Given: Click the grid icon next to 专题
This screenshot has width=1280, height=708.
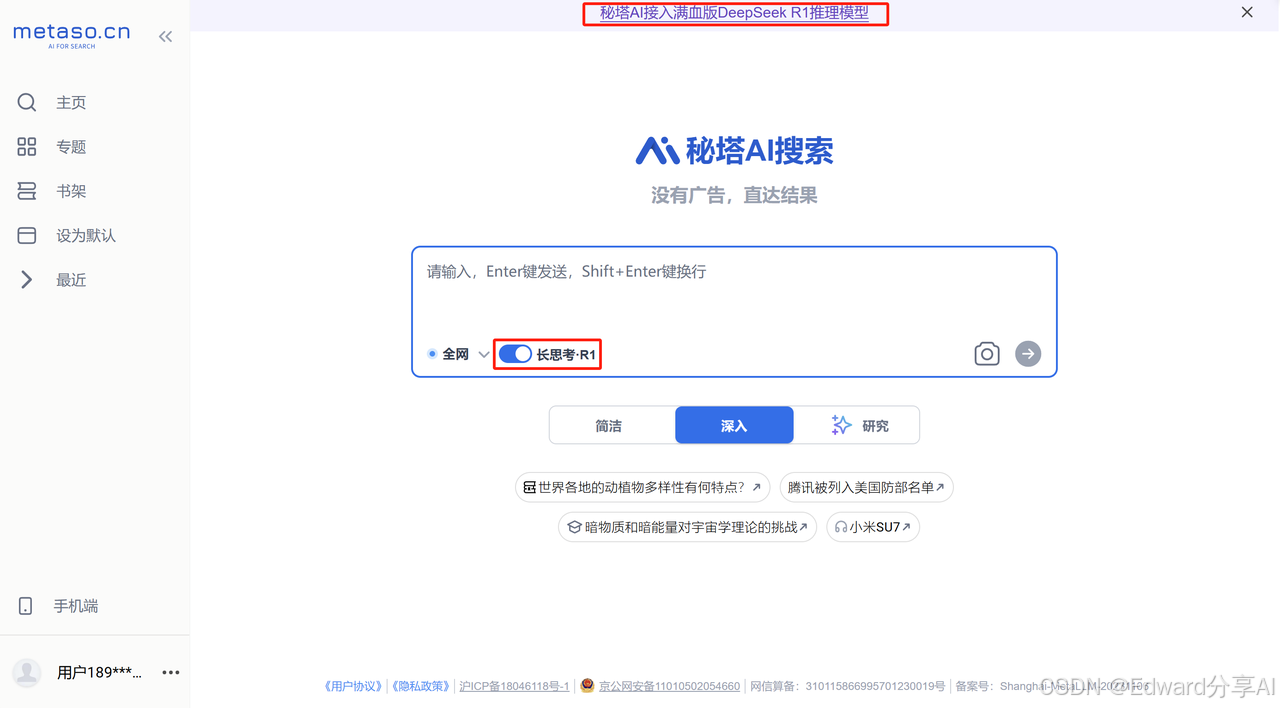Looking at the screenshot, I should click(27, 147).
